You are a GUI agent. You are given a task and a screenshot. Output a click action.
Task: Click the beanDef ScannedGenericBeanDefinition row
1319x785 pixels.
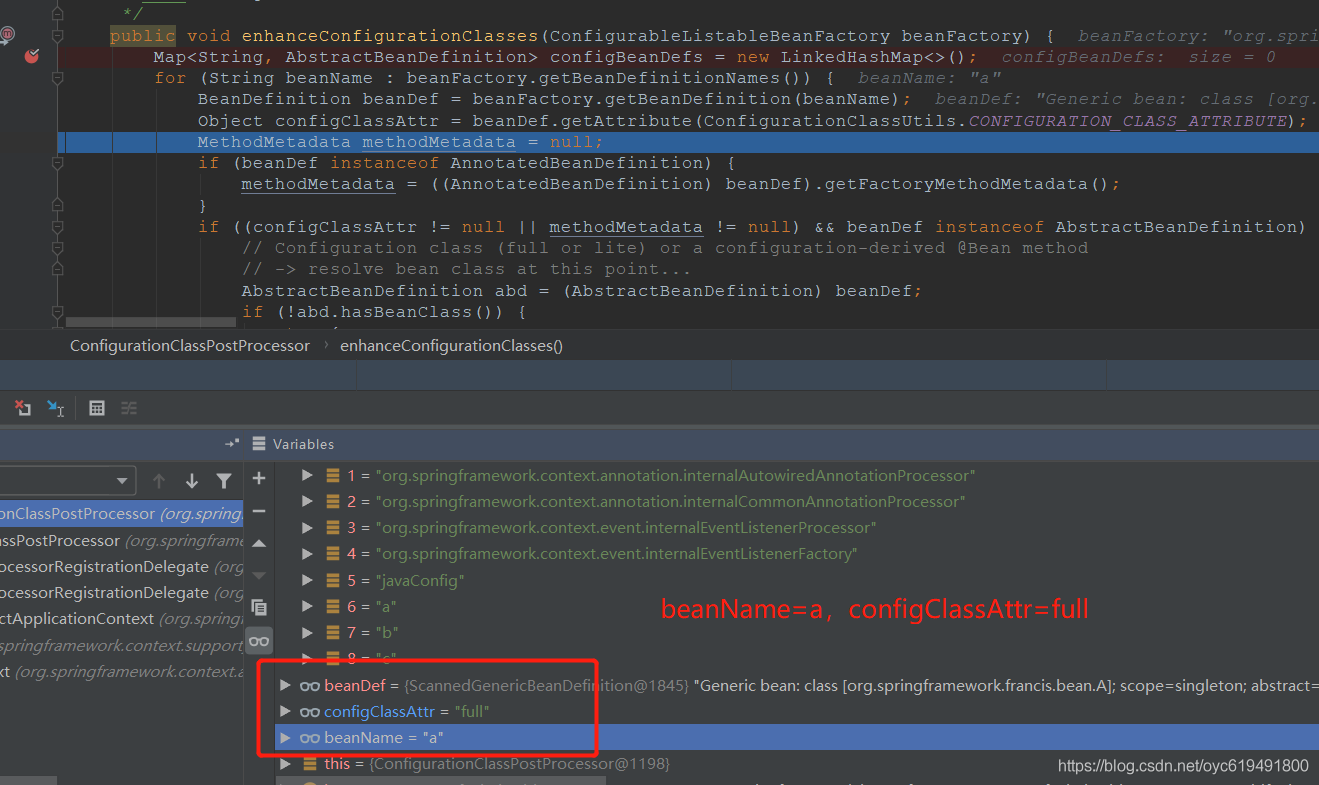coord(797,685)
